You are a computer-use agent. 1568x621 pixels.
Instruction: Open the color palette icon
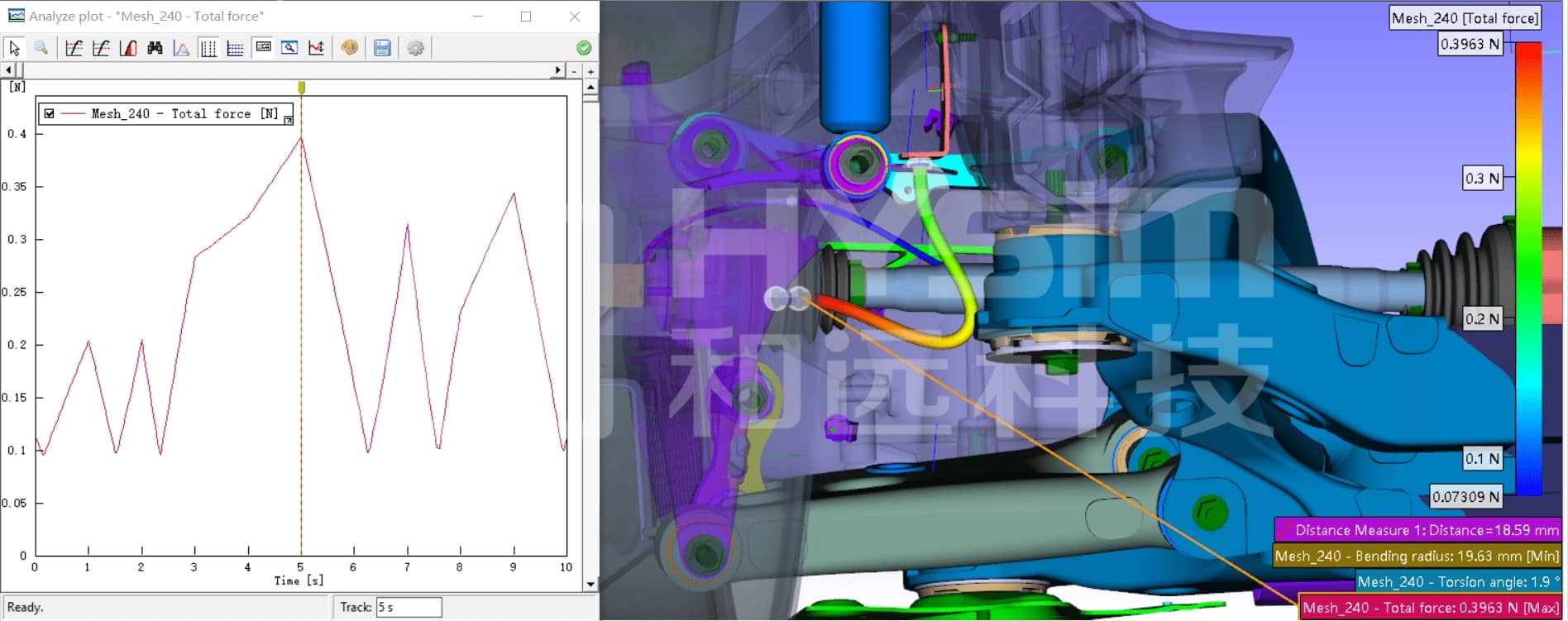(350, 48)
